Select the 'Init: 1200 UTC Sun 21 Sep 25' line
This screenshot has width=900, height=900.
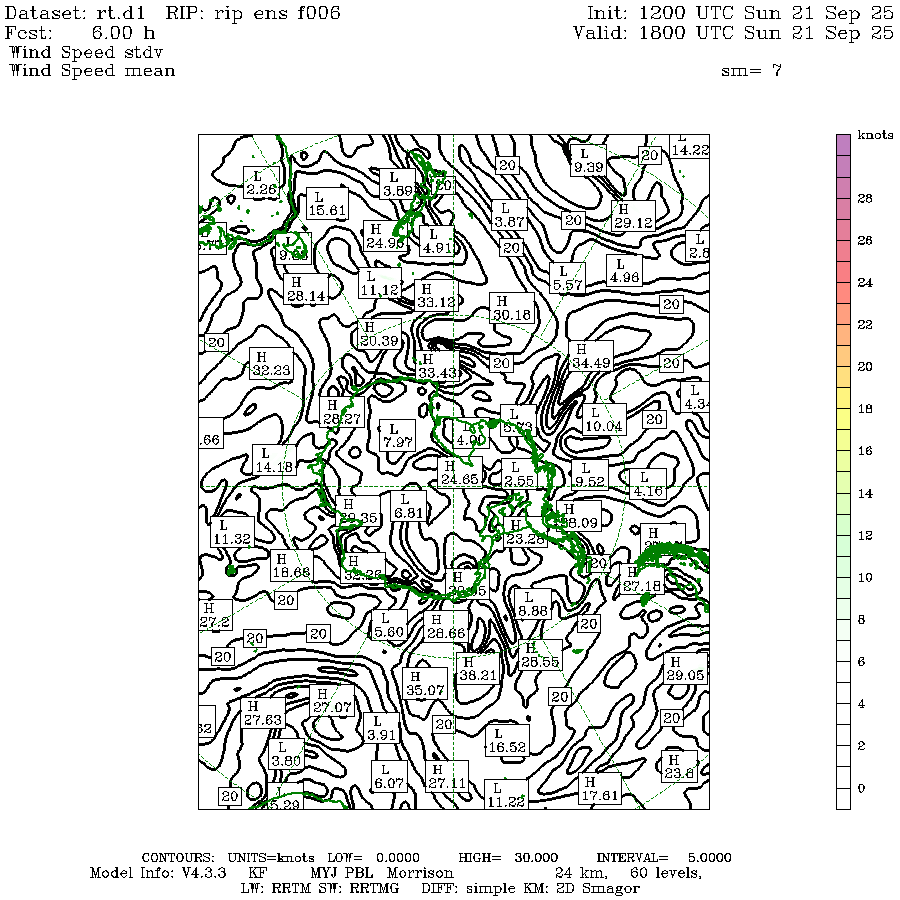[740, 13]
